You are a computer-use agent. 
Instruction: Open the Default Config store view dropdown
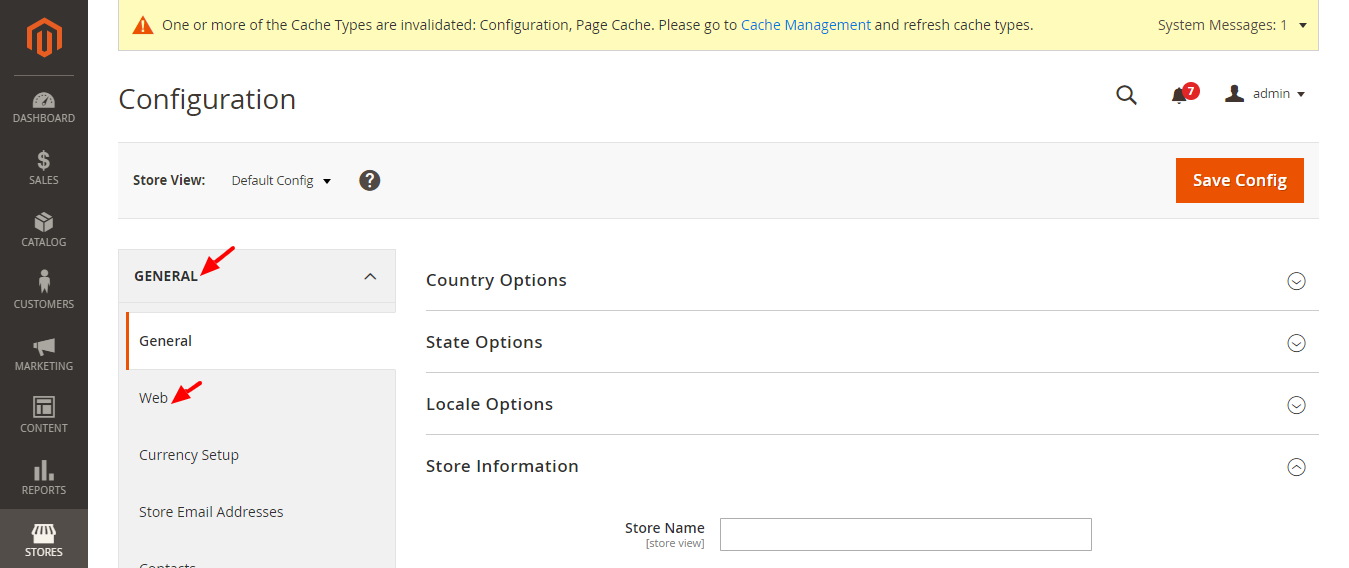click(x=281, y=181)
